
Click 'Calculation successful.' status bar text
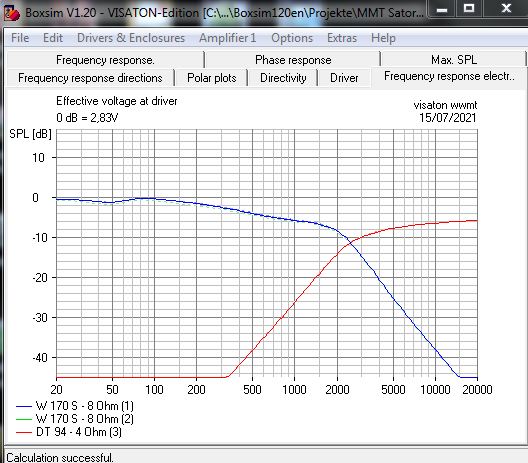tap(60, 458)
